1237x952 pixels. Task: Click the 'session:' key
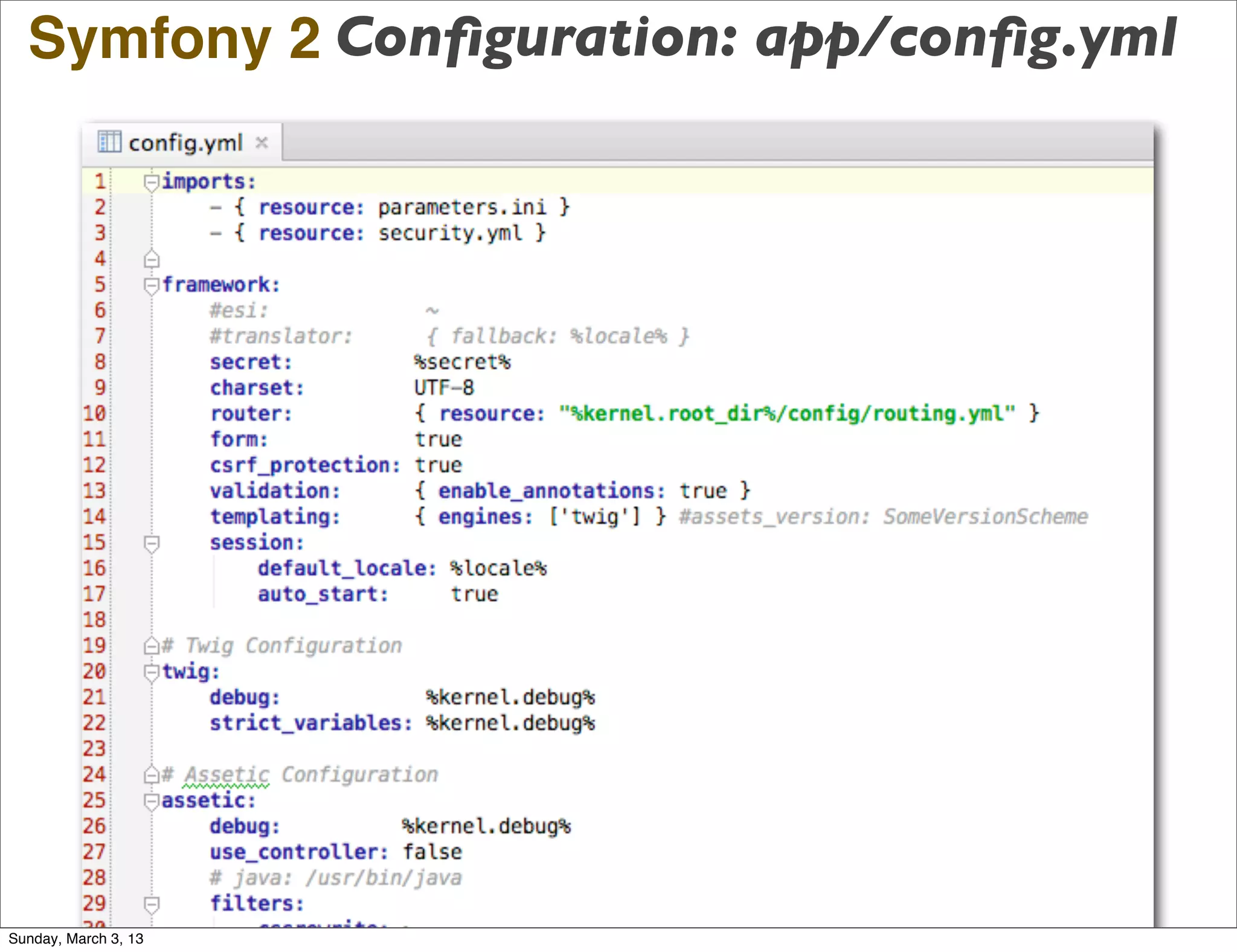[257, 542]
